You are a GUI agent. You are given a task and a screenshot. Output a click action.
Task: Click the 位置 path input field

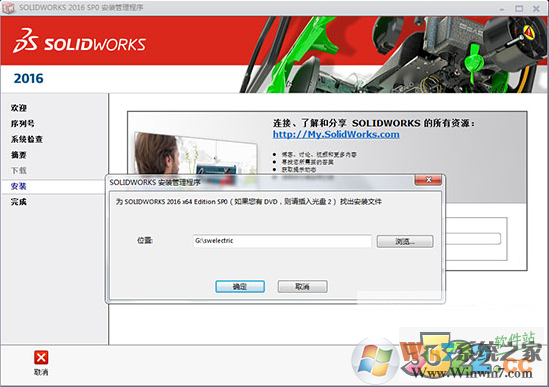coord(282,241)
